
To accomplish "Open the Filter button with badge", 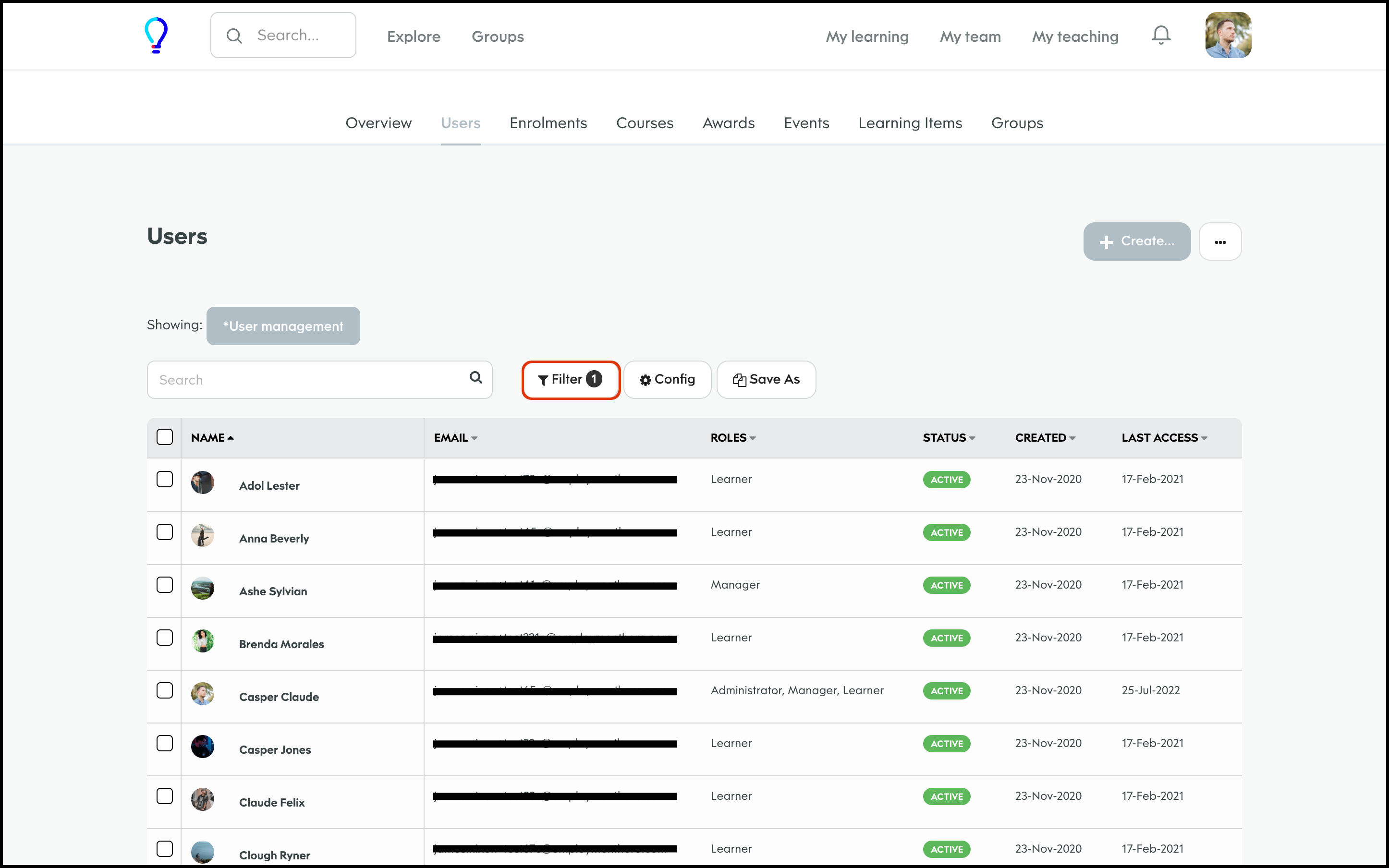I will pos(570,379).
